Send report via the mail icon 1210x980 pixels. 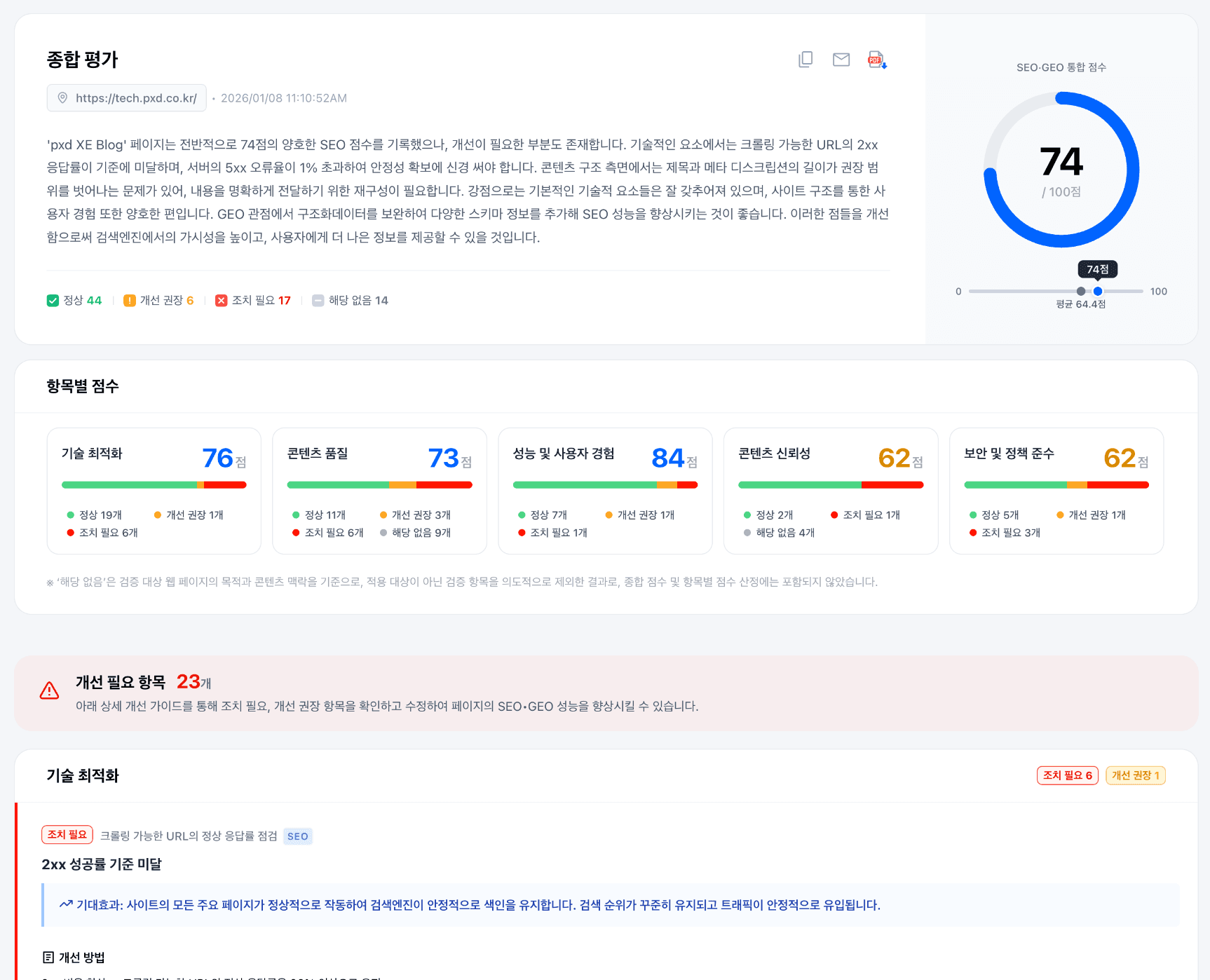click(841, 60)
